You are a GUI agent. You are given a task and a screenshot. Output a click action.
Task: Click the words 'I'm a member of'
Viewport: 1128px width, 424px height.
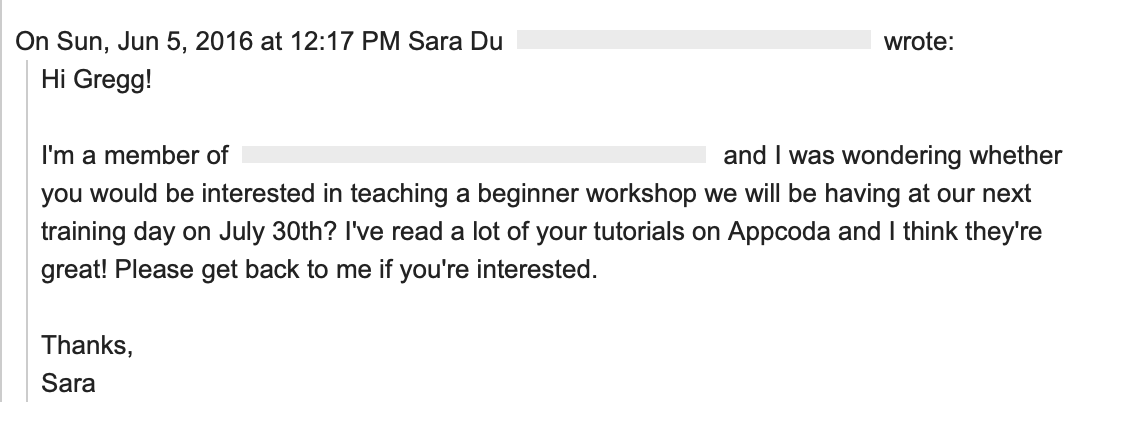(x=135, y=155)
